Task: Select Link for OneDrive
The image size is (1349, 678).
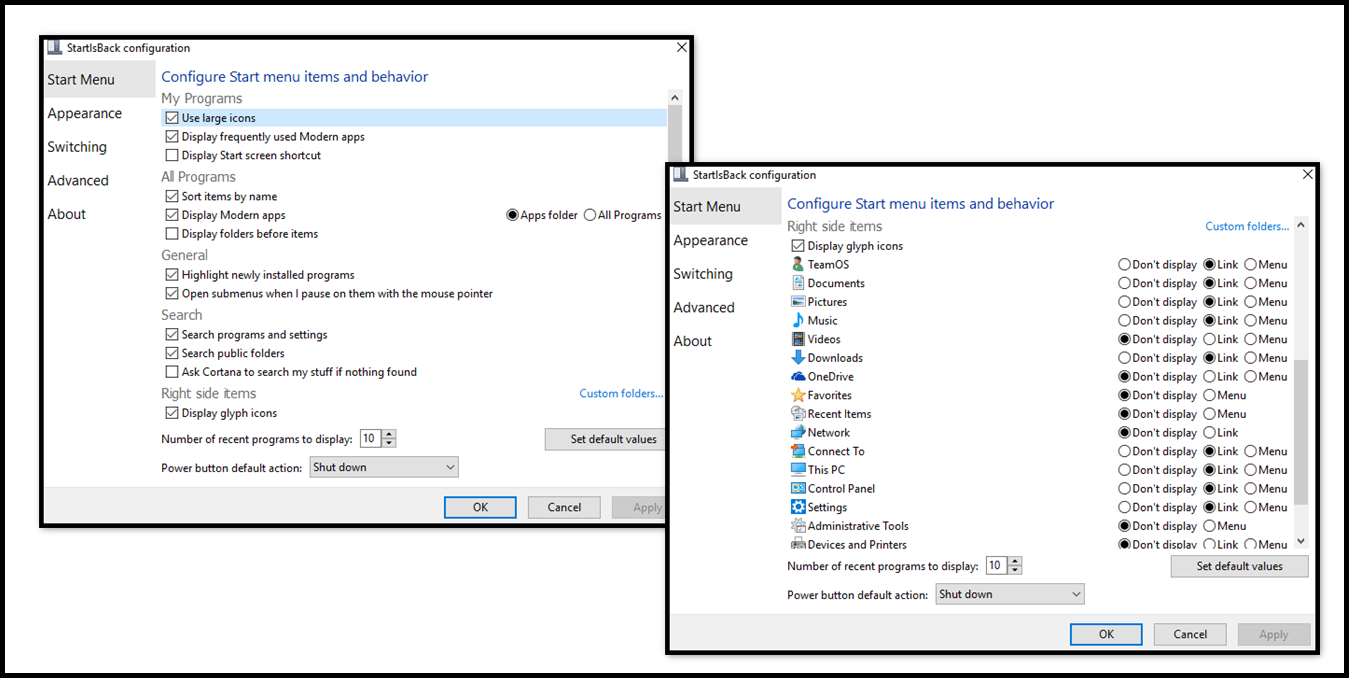Action: coord(1209,377)
